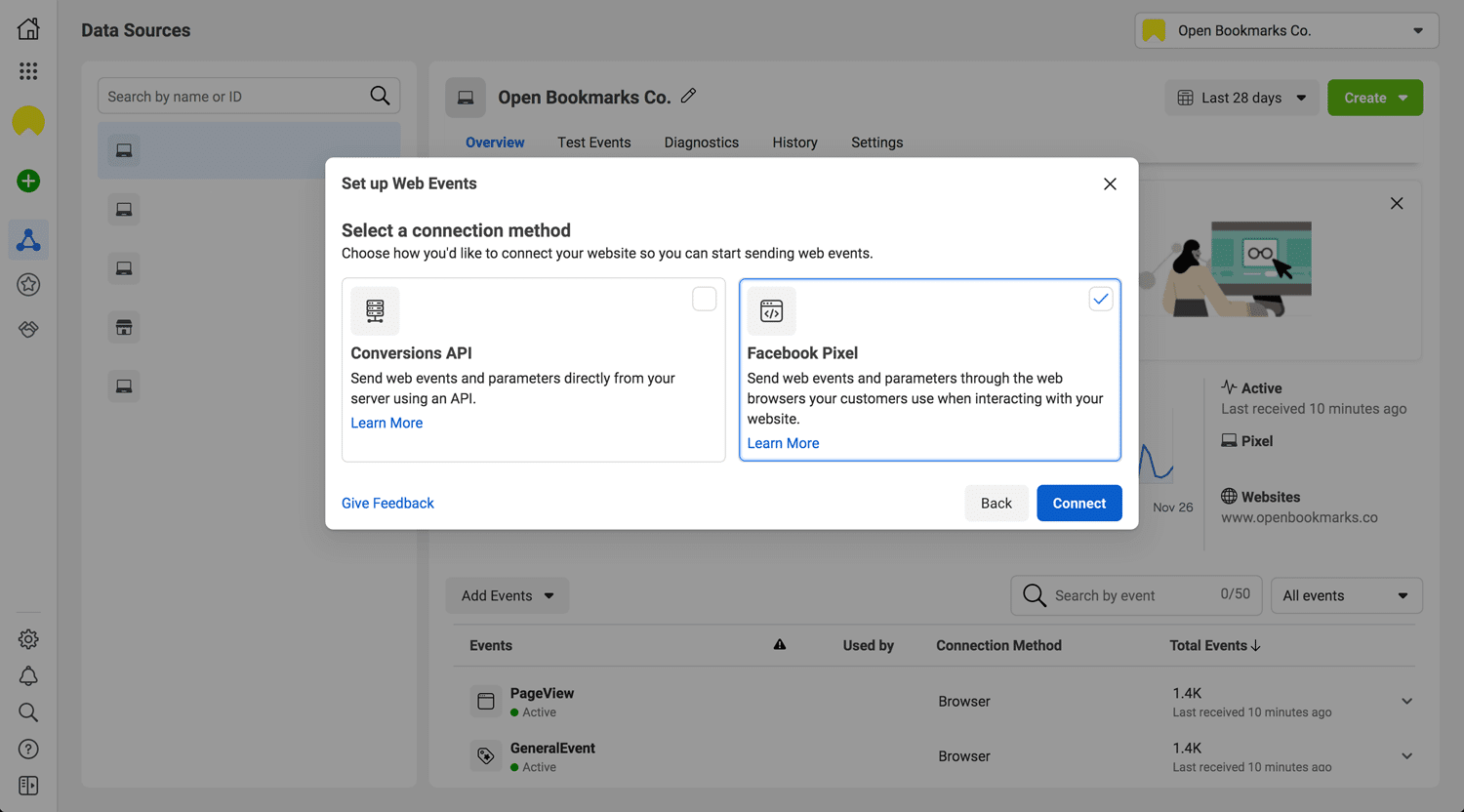Viewport: 1464px width, 812px height.
Task: Expand the PageView event row
Action: pyautogui.click(x=1406, y=701)
